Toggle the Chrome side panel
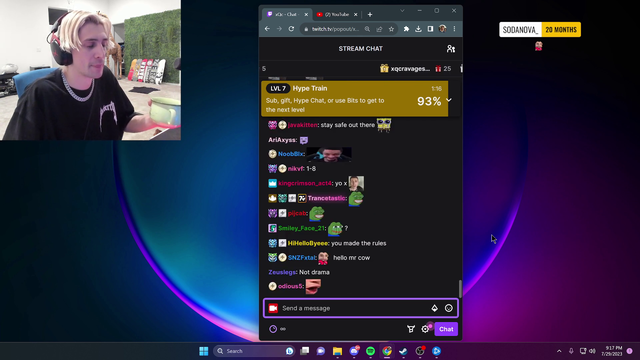 pyautogui.click(x=430, y=29)
